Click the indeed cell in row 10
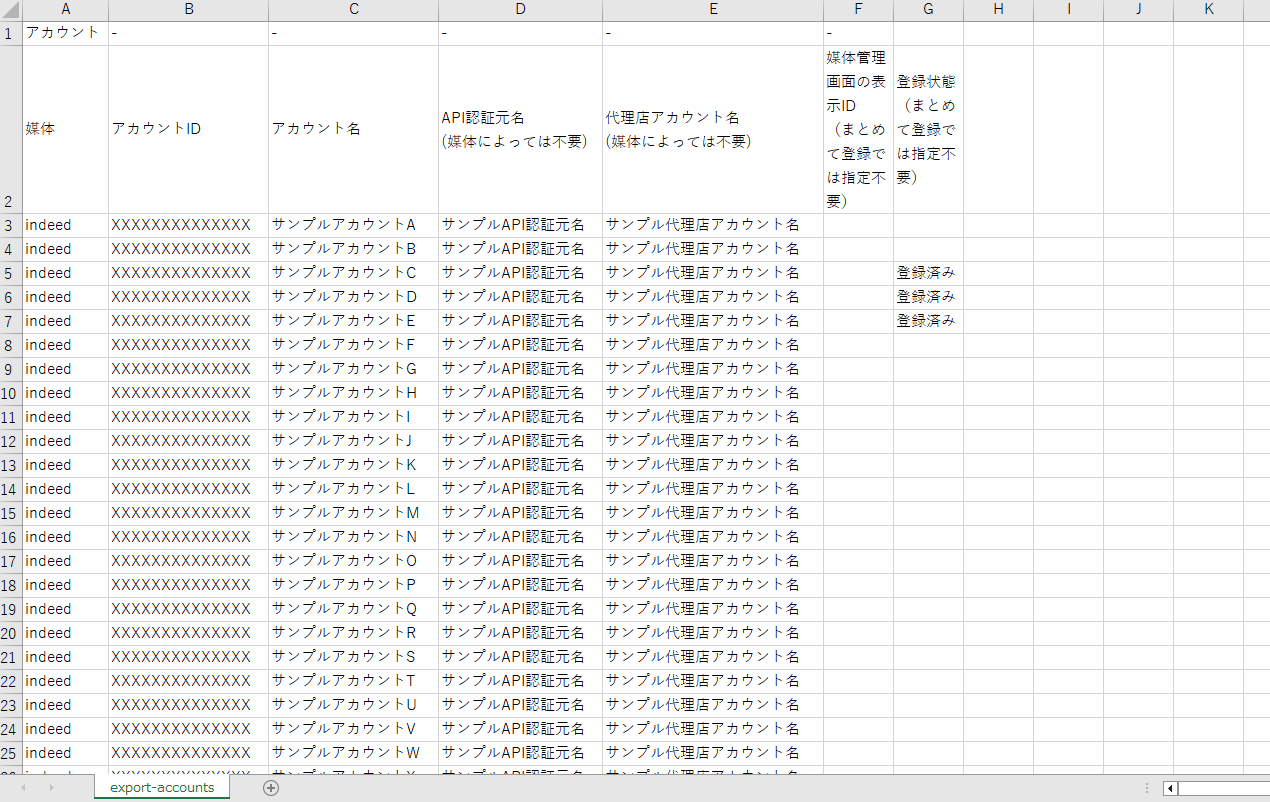This screenshot has height=802, width=1270. tap(65, 393)
